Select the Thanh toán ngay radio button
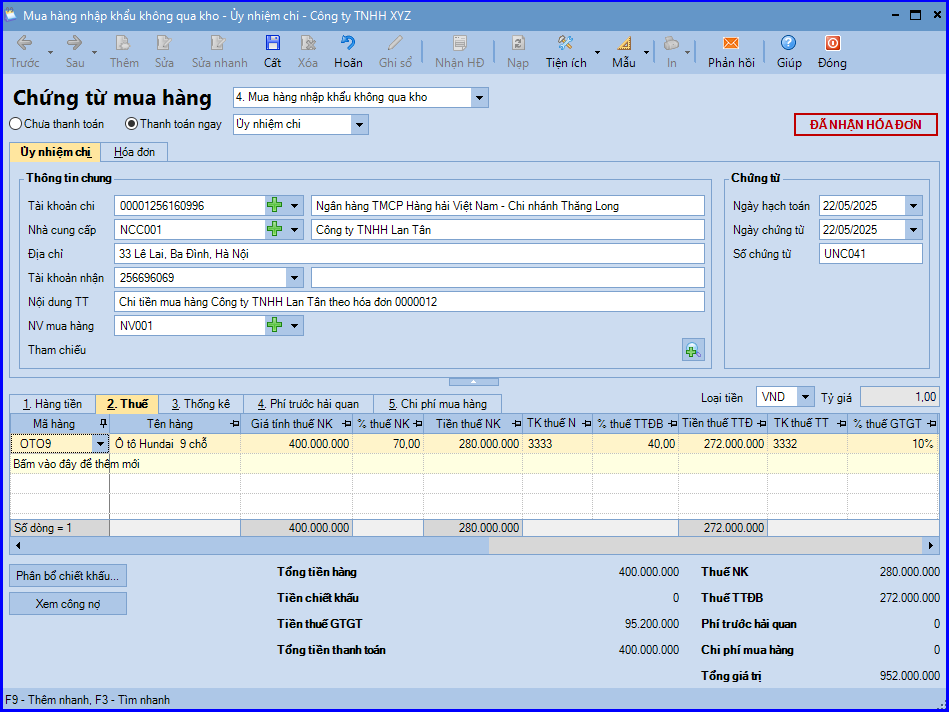The image size is (949, 712). 131,124
